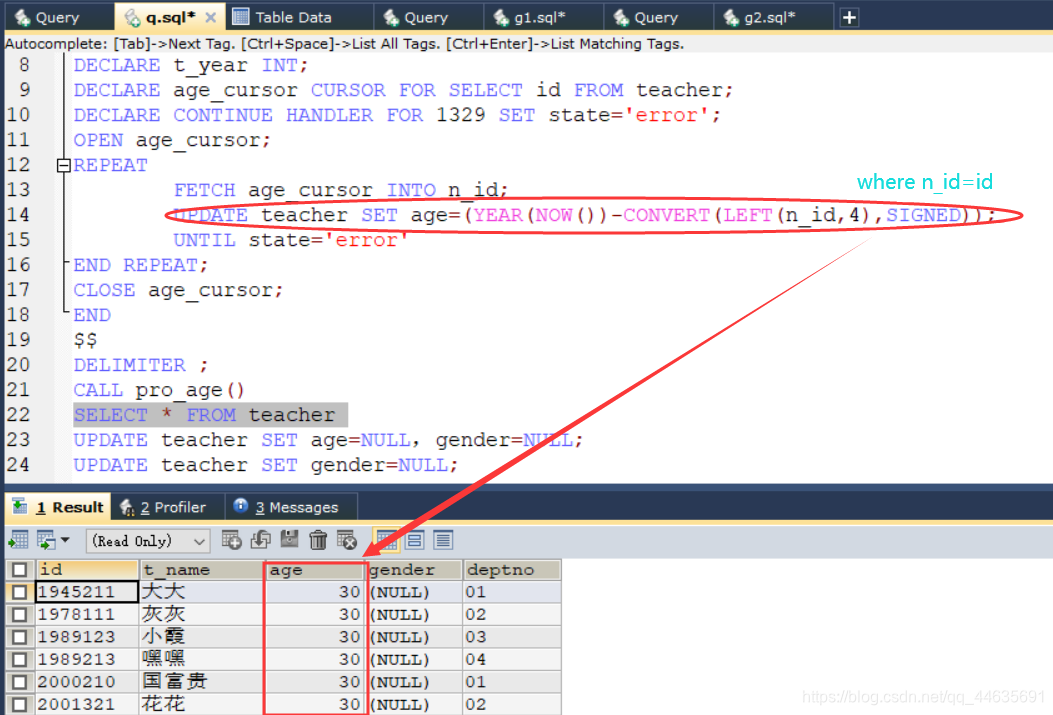This screenshot has width=1053, height=715.
Task: Click the age cell in row 1978111
Action: (315, 614)
